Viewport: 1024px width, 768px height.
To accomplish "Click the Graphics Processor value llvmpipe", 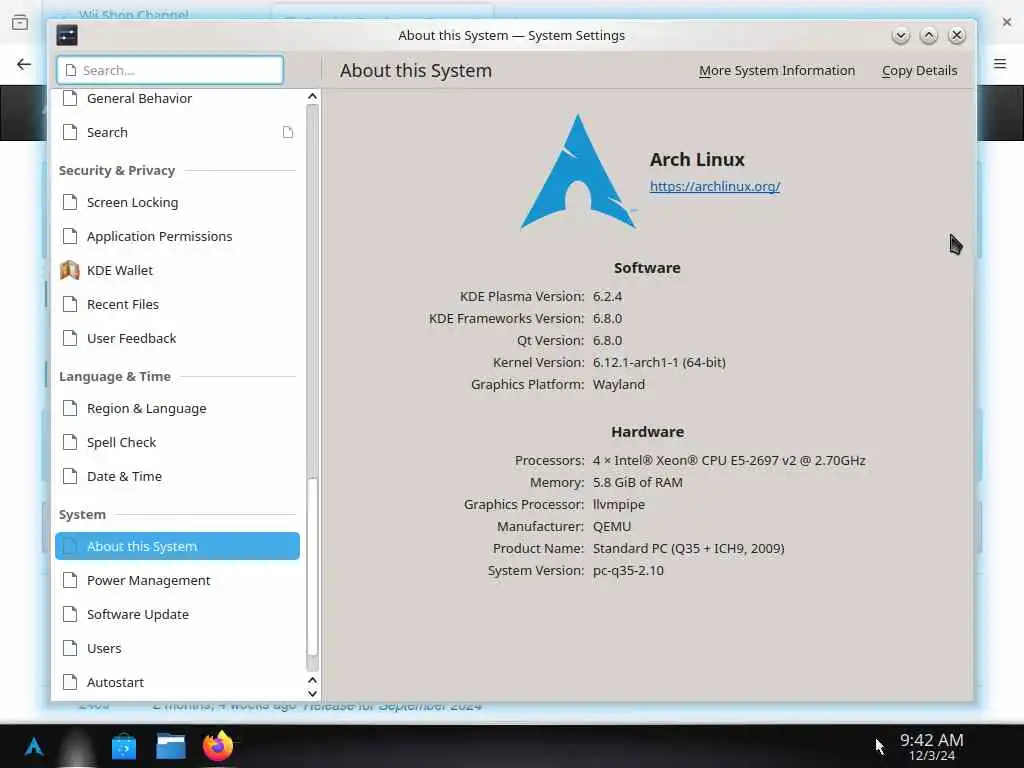I will click(x=618, y=505).
